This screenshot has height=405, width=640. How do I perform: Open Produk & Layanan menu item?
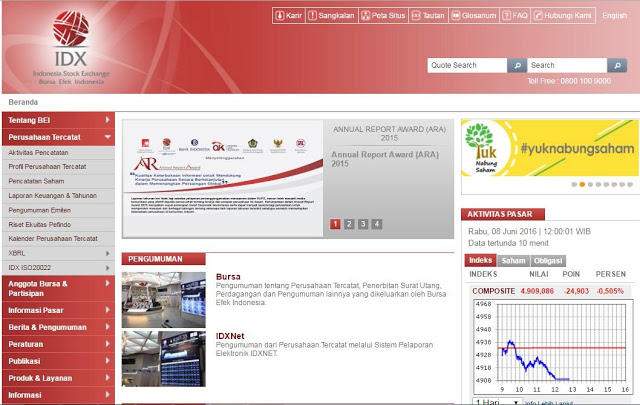(58, 378)
